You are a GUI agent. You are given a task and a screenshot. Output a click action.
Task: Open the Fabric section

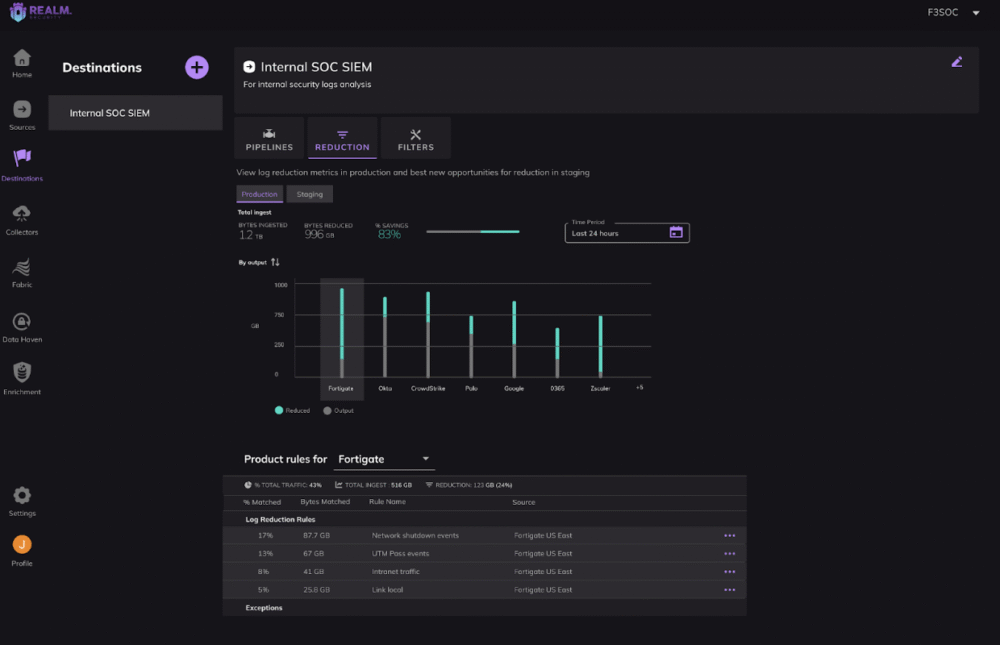point(22,271)
